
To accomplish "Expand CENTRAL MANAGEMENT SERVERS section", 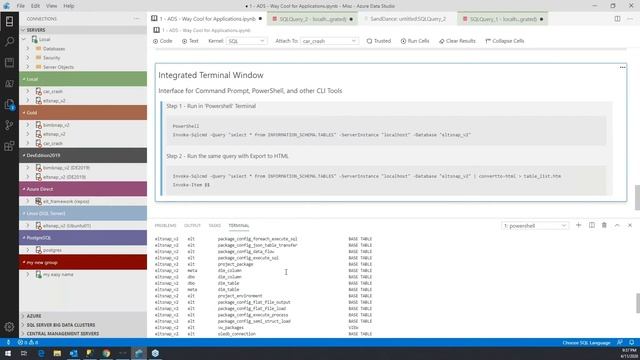I will click(x=84, y=333).
